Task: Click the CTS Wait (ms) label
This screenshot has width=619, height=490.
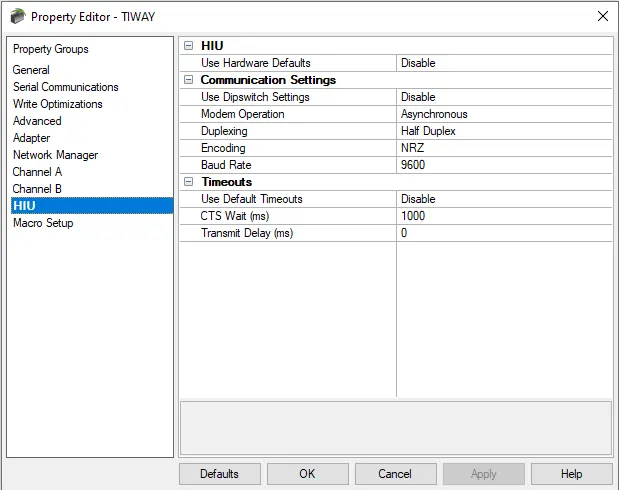Action: click(x=235, y=216)
